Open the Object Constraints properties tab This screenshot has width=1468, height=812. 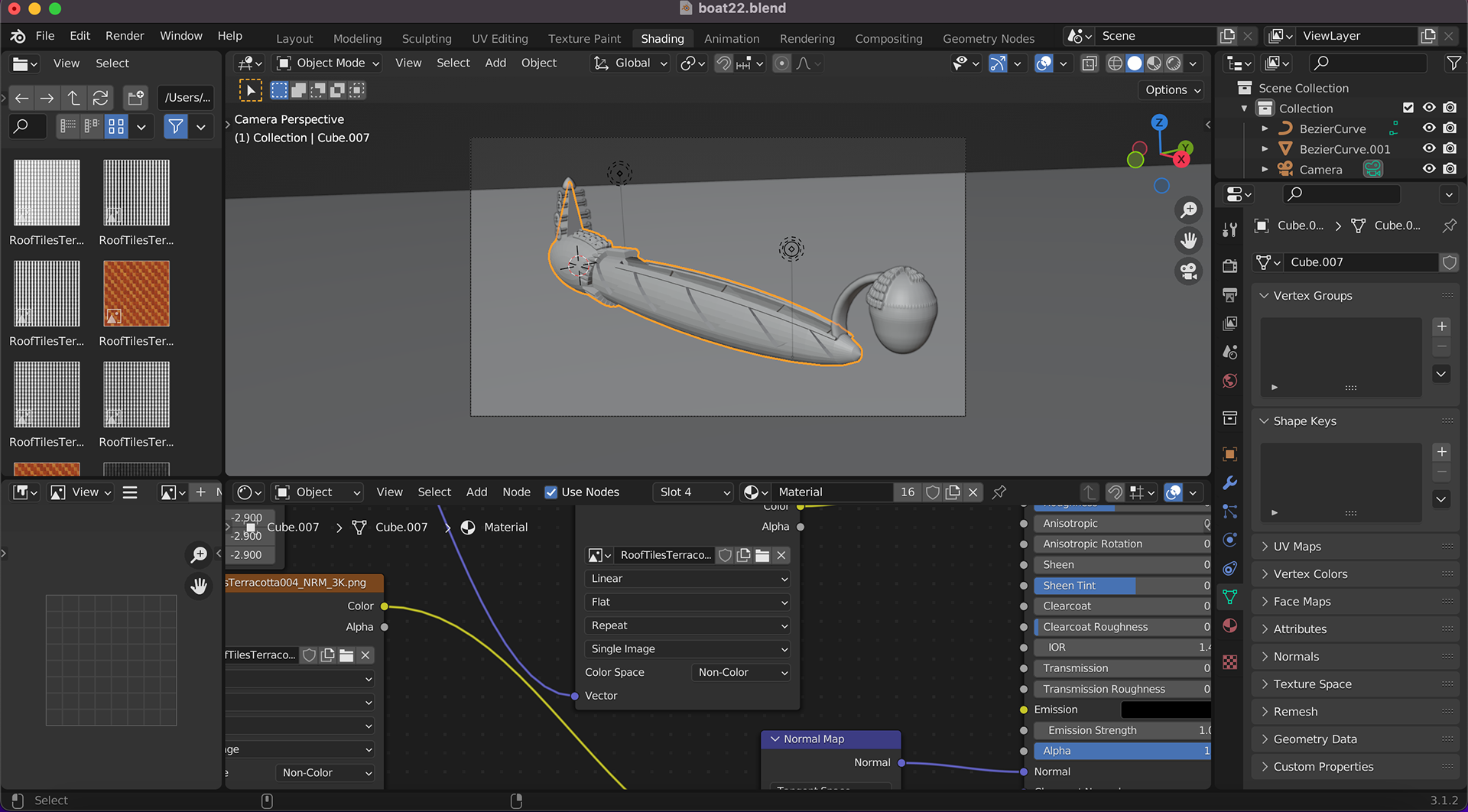(1229, 568)
